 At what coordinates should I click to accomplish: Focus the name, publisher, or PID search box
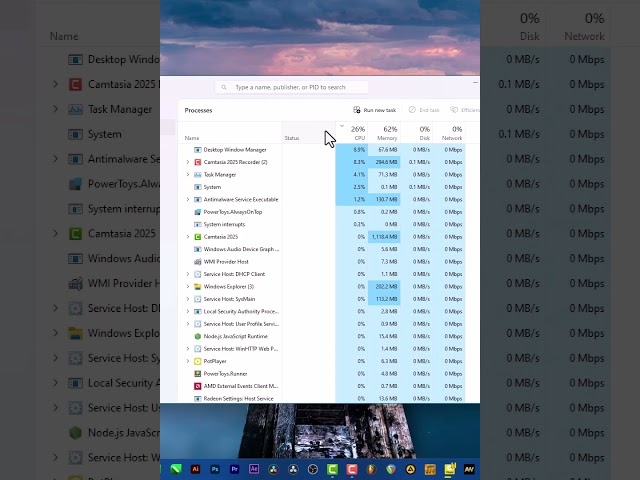tap(291, 87)
